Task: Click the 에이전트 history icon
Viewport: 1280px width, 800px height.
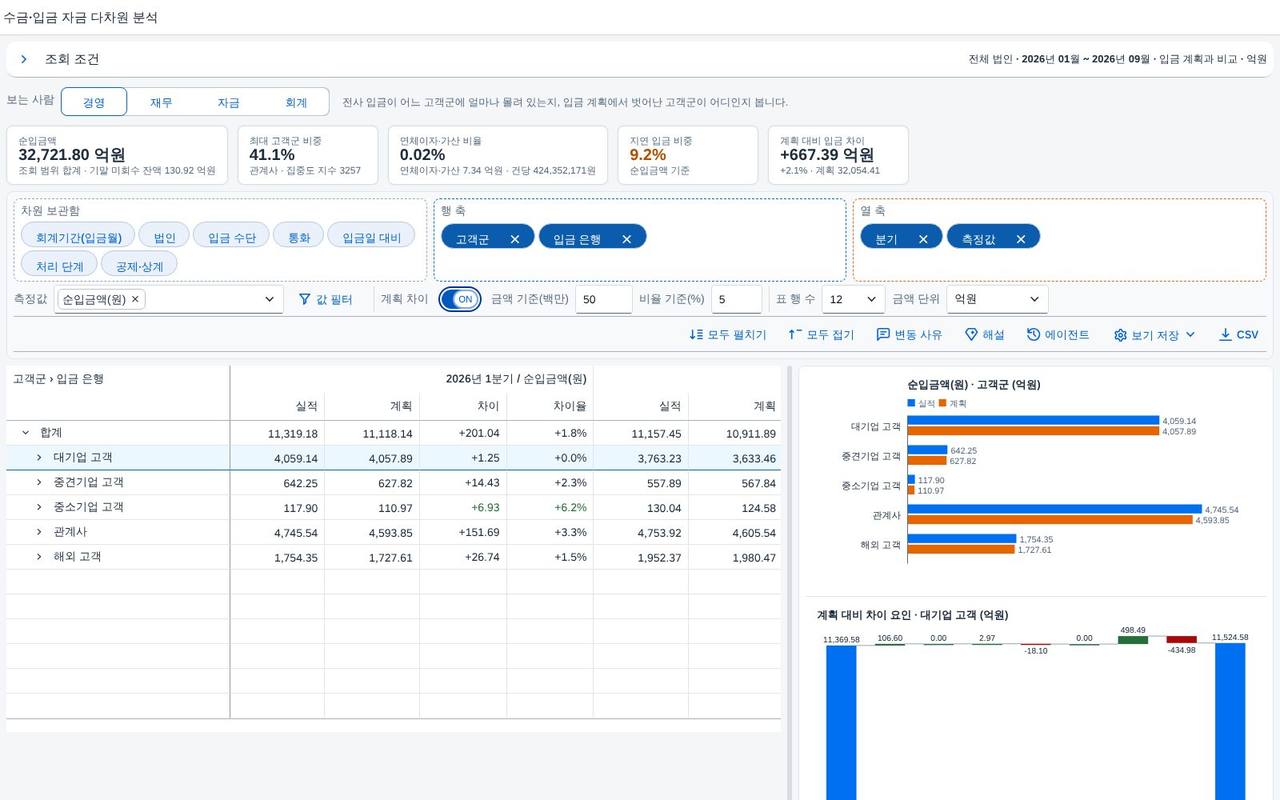Action: click(1033, 335)
